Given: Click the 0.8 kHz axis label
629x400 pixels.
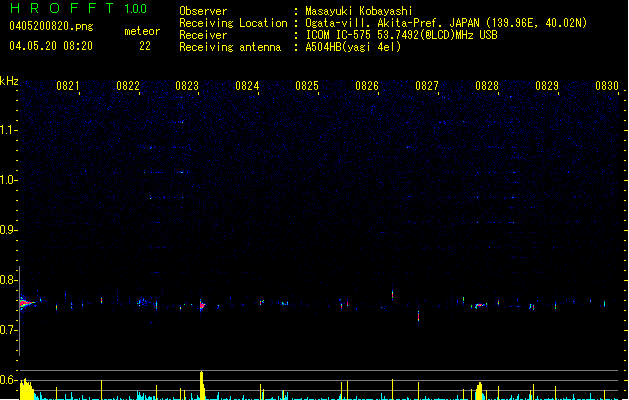Looking at the screenshot, I should click(x=9, y=280).
